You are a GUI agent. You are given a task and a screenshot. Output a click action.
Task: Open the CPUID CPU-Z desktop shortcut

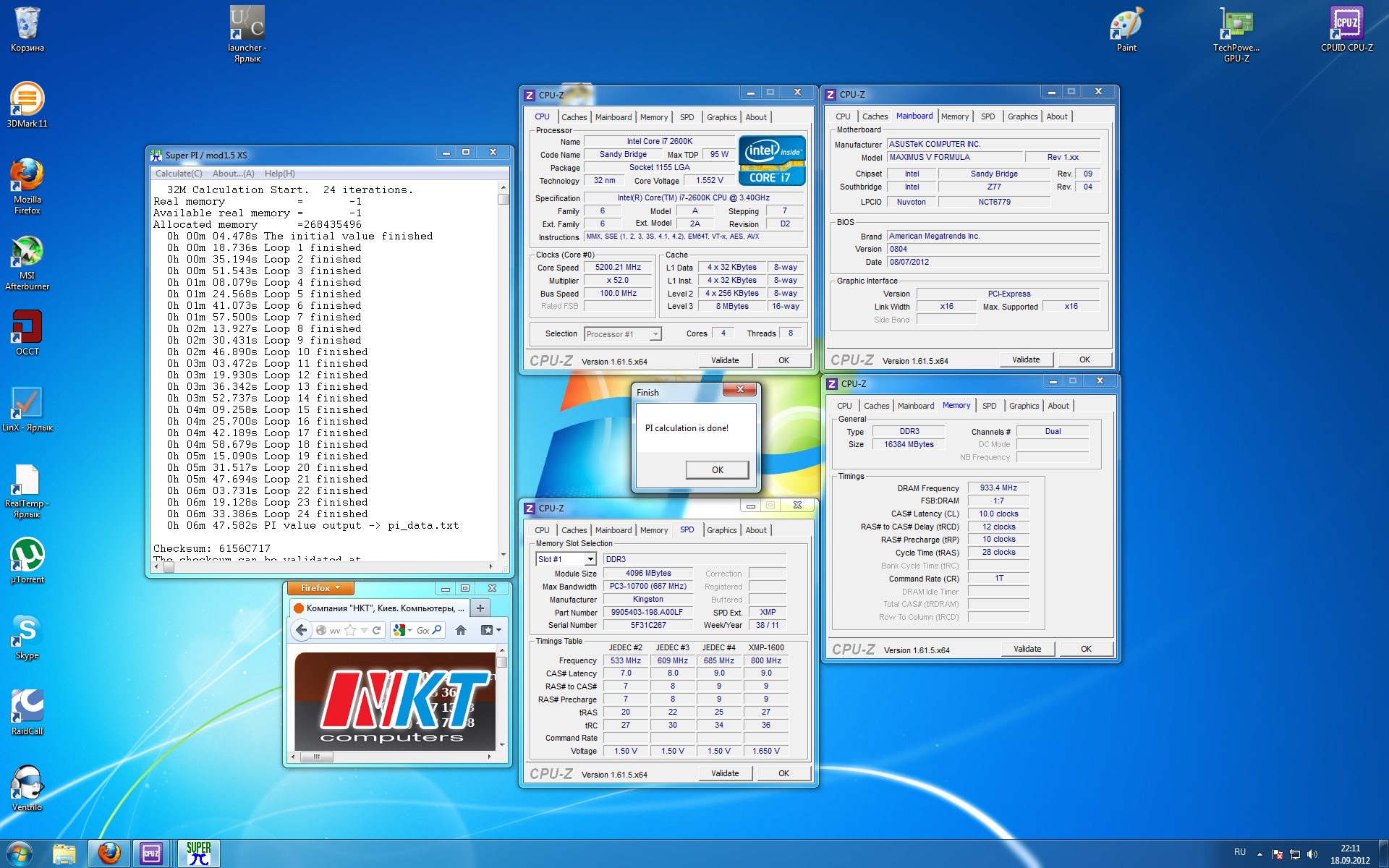1346,29
